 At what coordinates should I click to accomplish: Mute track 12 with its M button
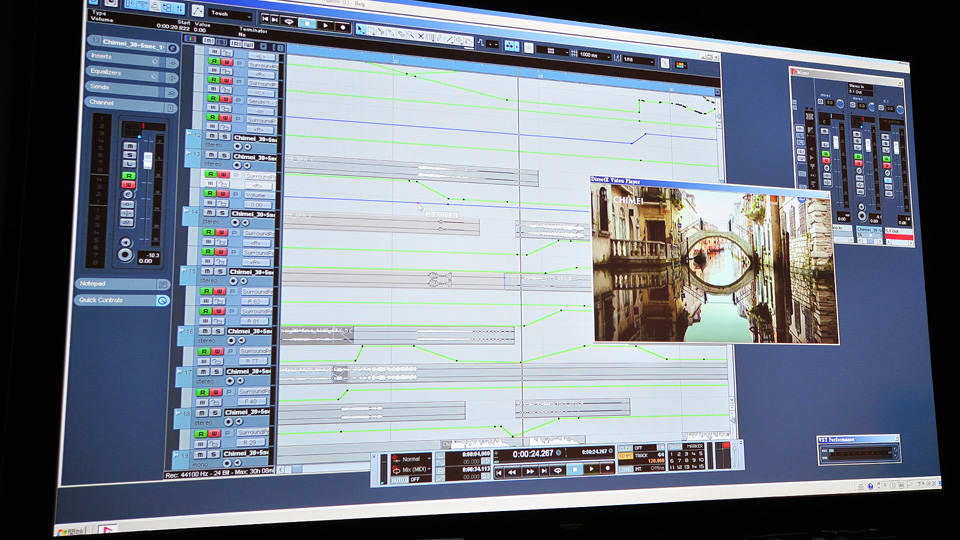211,136
